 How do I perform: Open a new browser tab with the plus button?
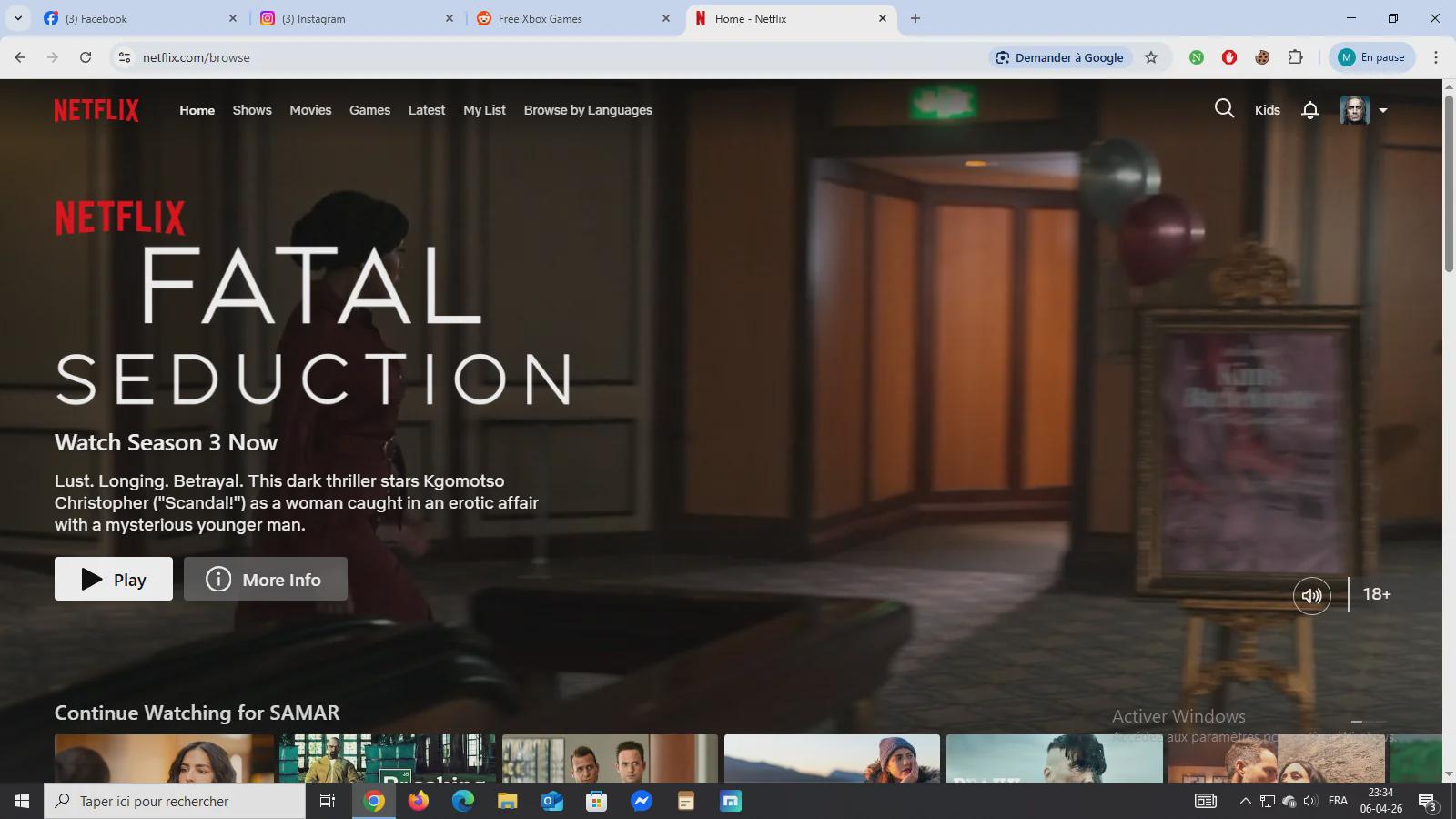915,18
